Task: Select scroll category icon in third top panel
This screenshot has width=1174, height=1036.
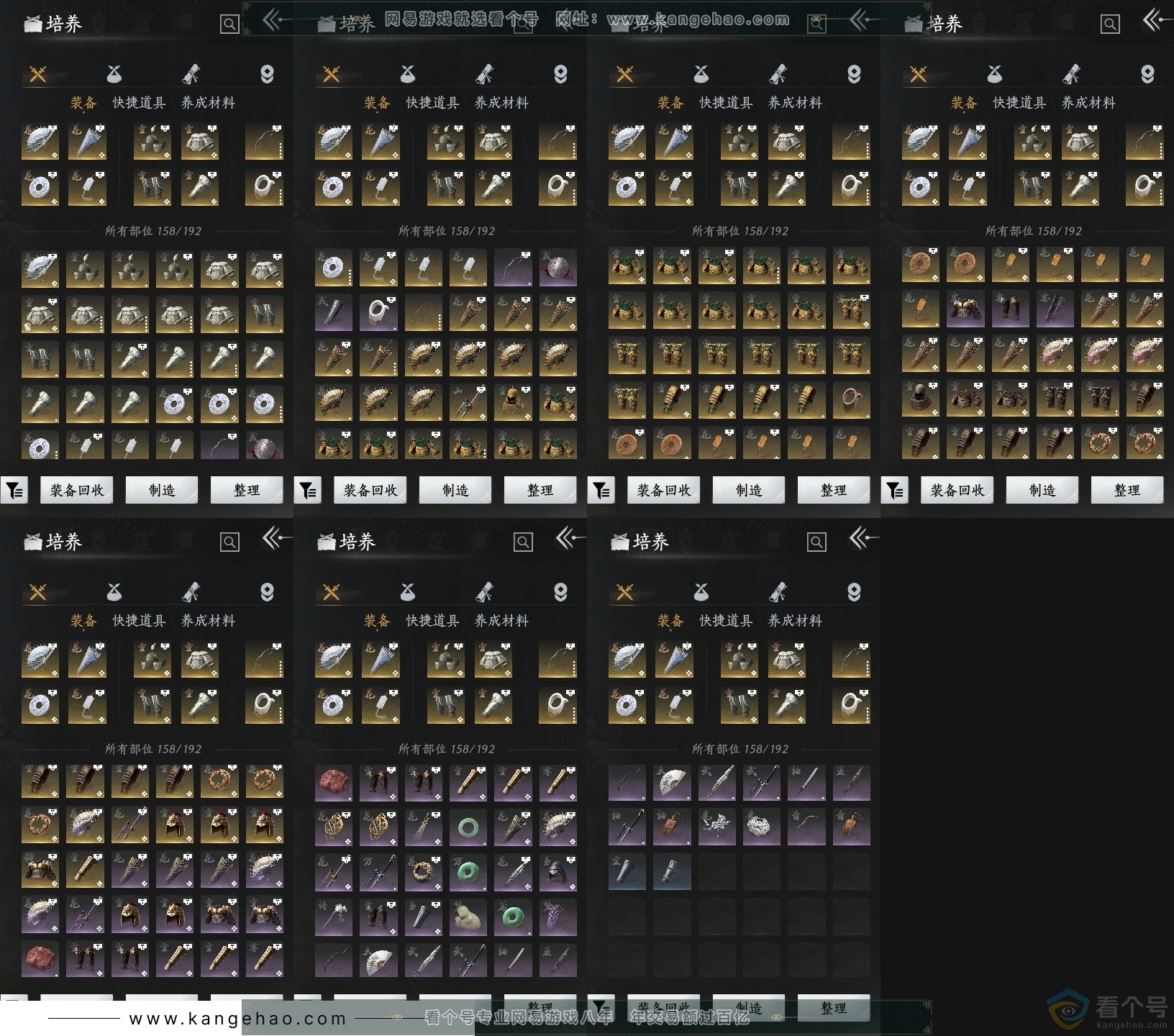Action: tap(778, 74)
